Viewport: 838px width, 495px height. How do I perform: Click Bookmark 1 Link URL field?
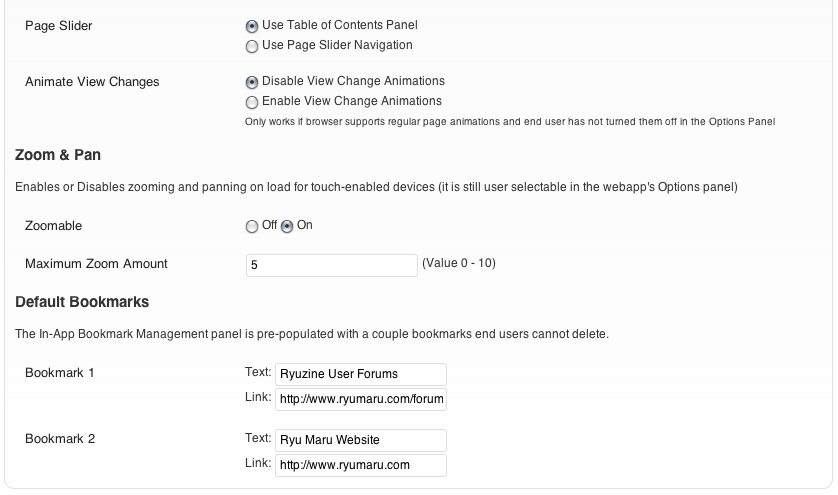point(361,400)
